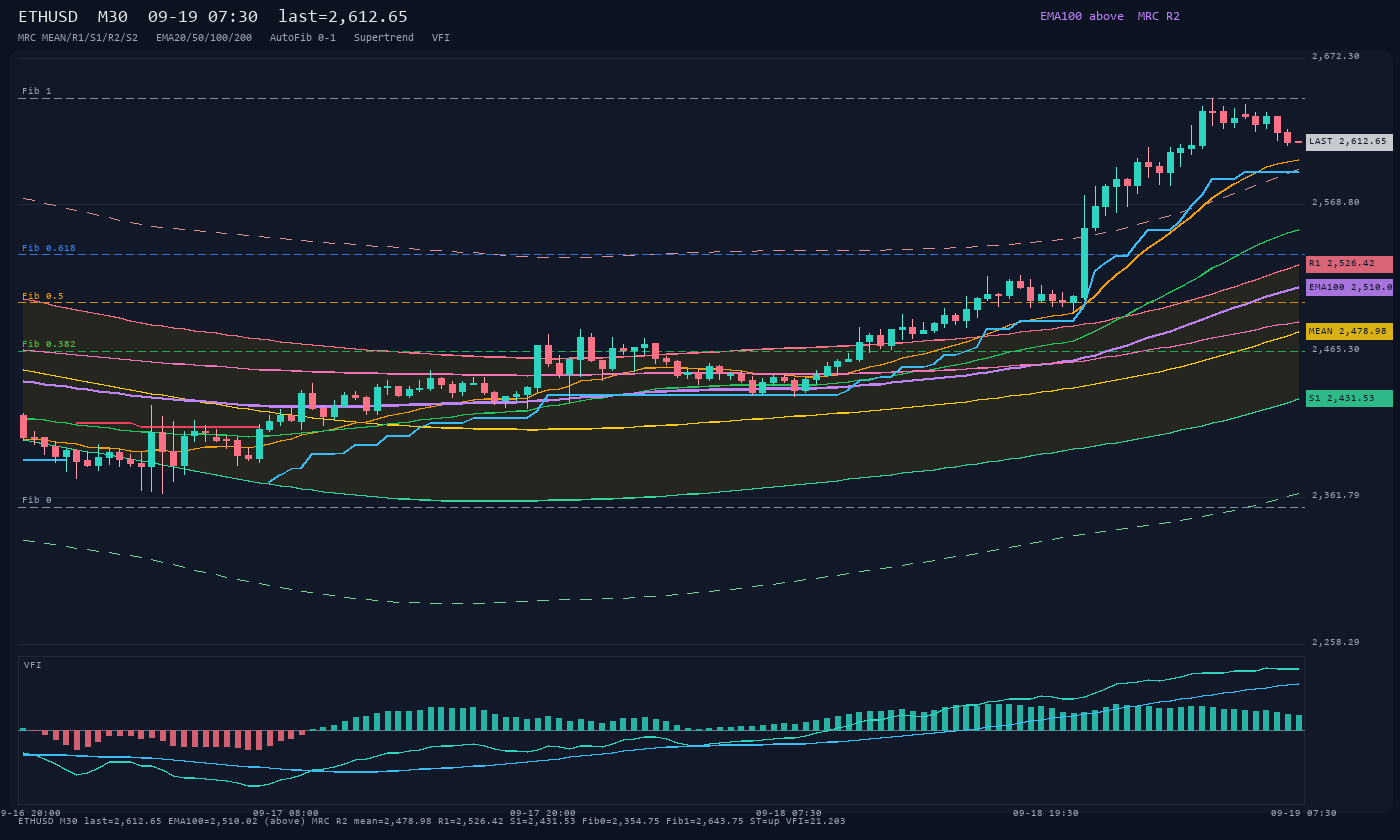Click the 09-17 20:00 time axis label
The width and height of the screenshot is (1400, 840).
coord(543,813)
